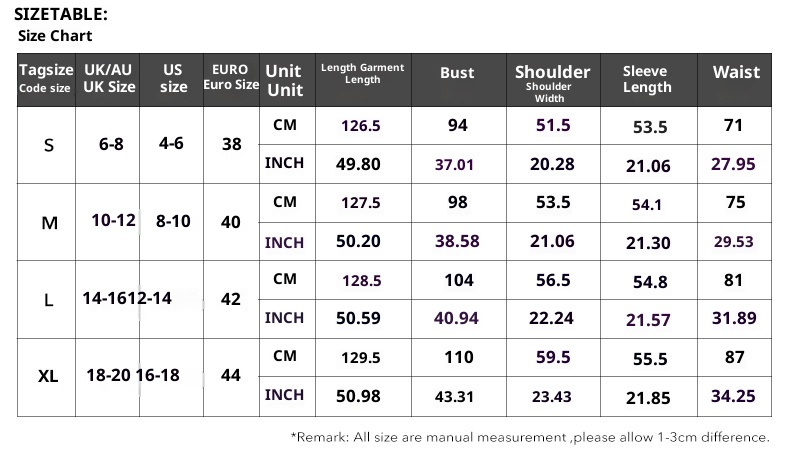This screenshot has height=470, width=790.
Task: Click the Euro size 42 cell
Action: [231, 299]
